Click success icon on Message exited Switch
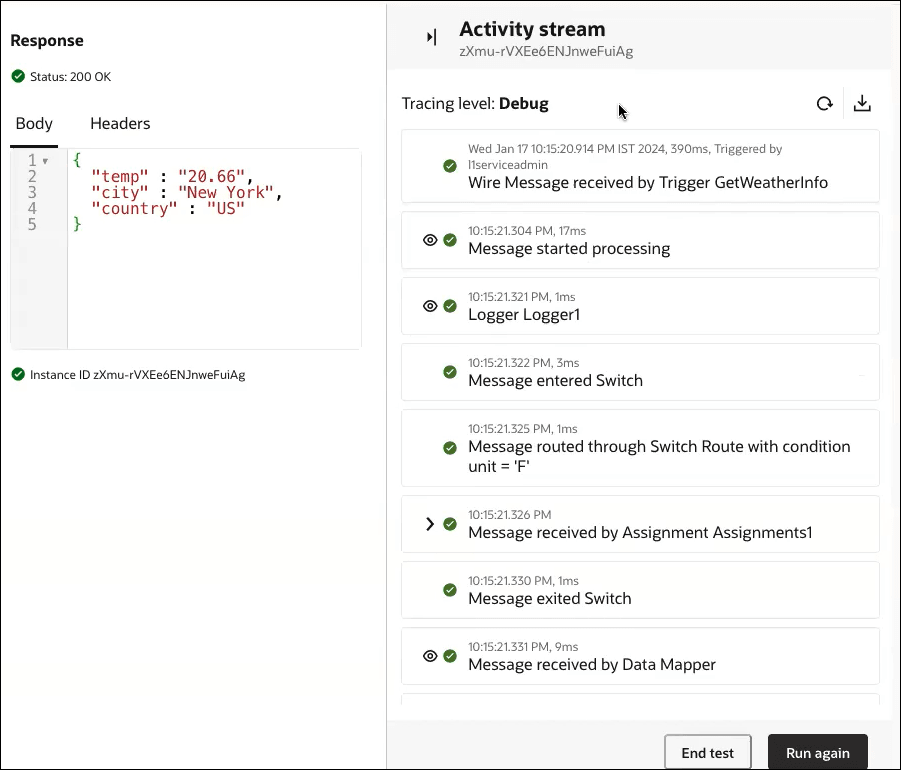901x770 pixels. 450,590
